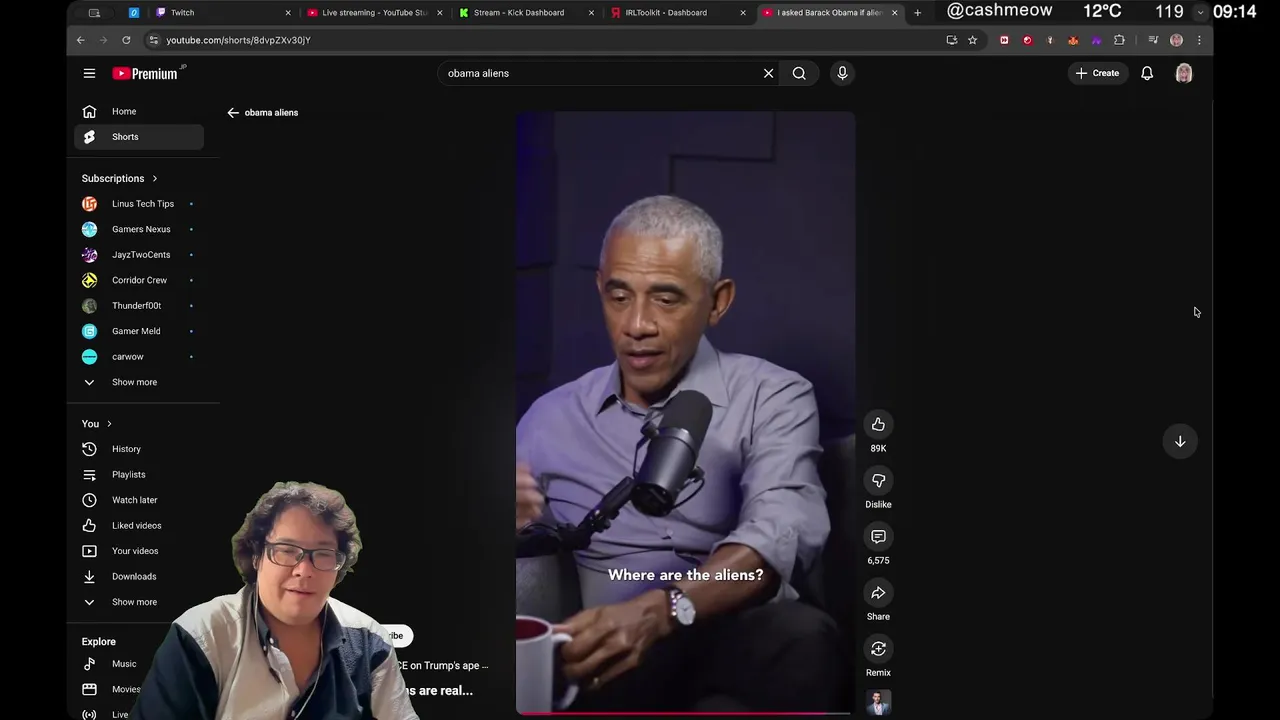Select Shorts in the sidebar

pyautogui.click(x=139, y=137)
